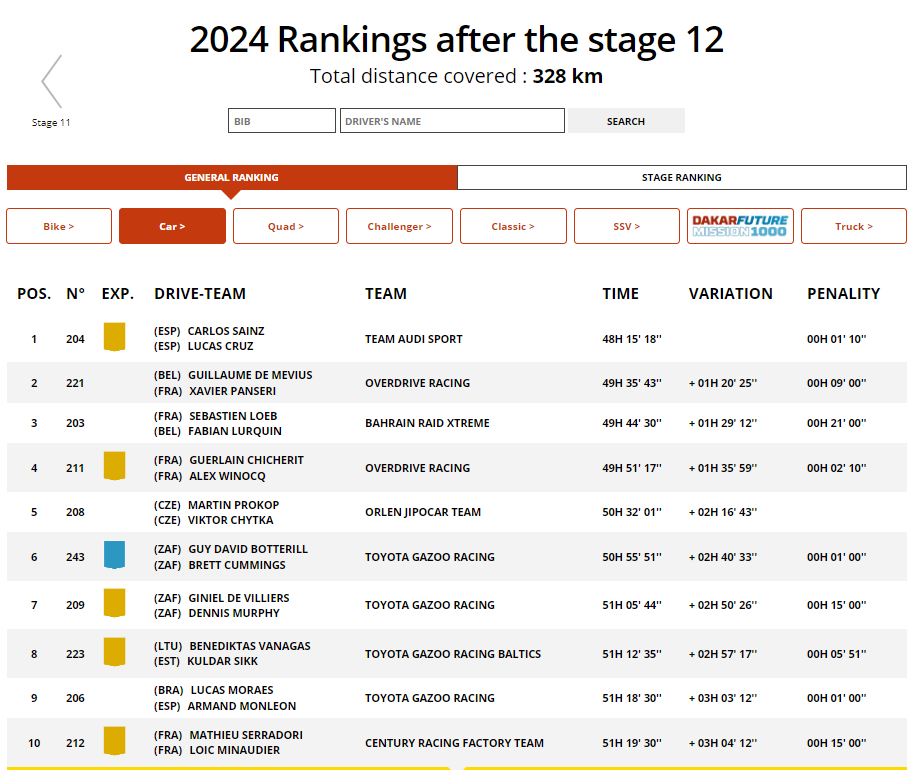Click co-driver name Loic Minaudier
The image size is (917, 770).
[235, 750]
